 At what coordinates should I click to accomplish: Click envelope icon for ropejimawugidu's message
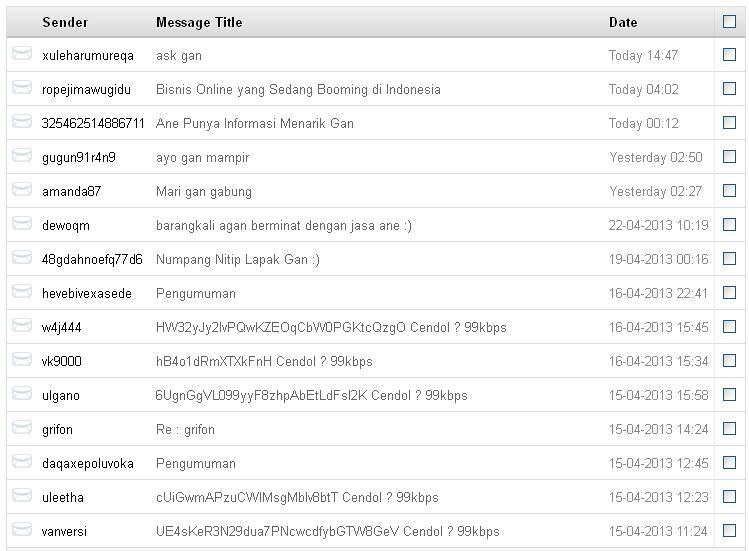coord(21,88)
